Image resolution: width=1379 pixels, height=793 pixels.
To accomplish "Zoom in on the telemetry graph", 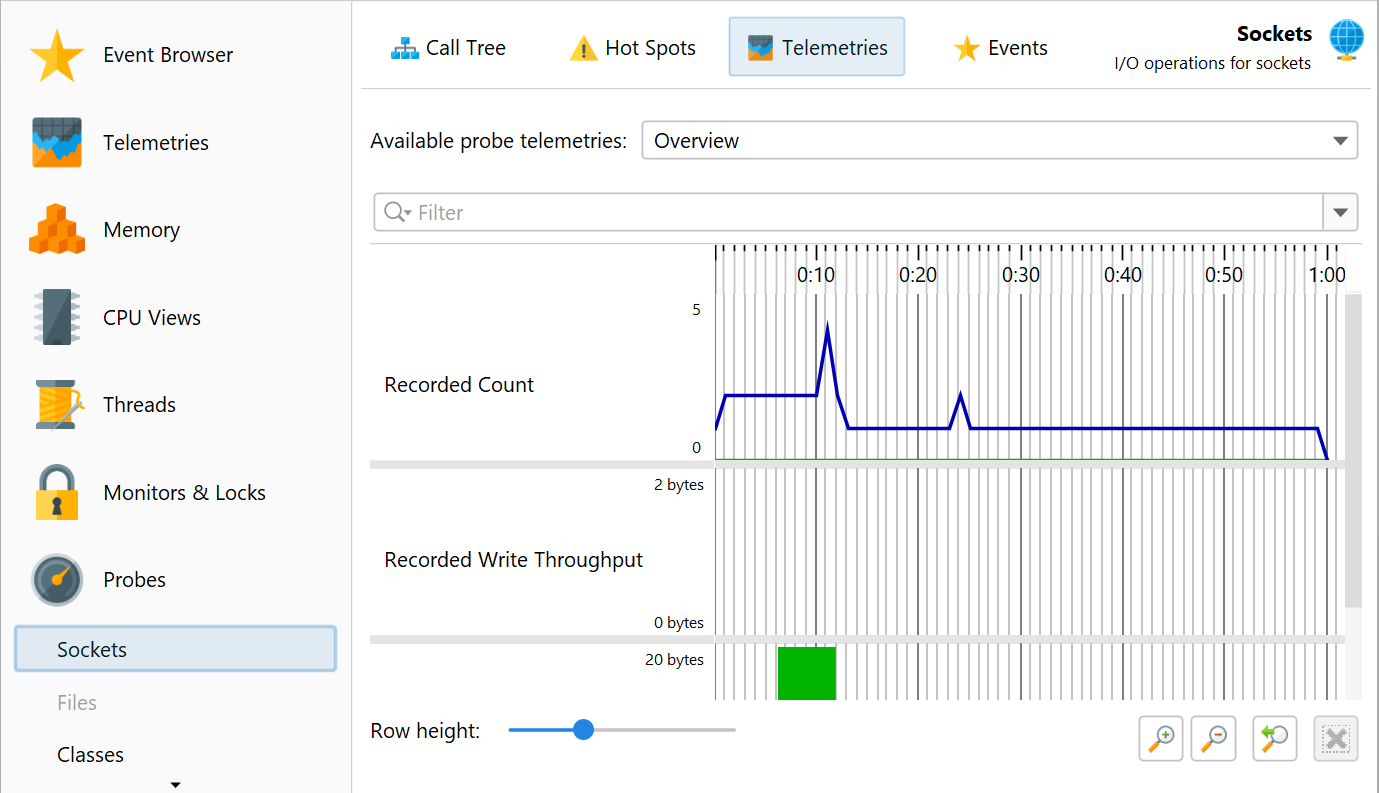I will (x=1161, y=739).
